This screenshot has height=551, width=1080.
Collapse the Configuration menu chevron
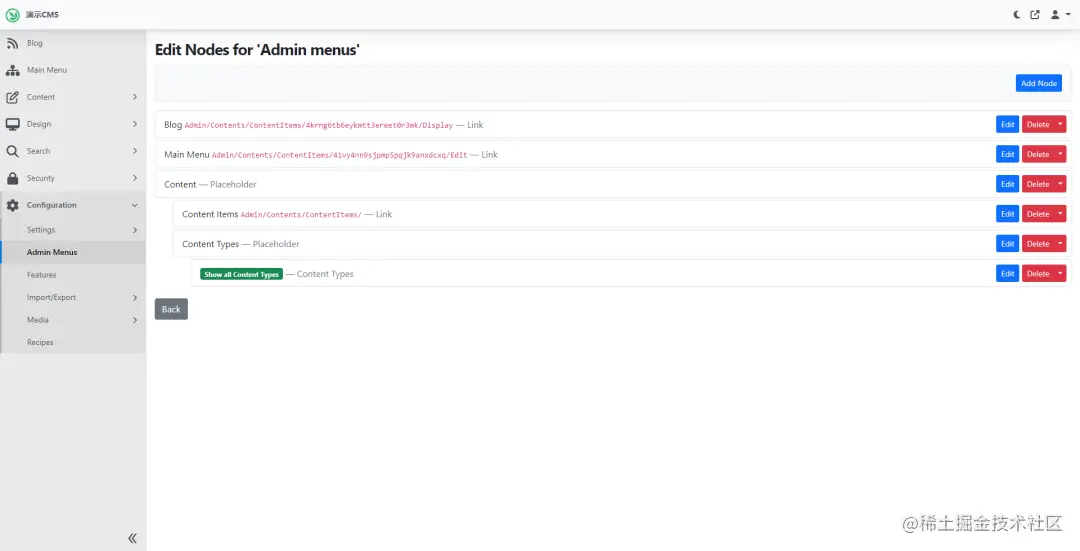coord(135,205)
